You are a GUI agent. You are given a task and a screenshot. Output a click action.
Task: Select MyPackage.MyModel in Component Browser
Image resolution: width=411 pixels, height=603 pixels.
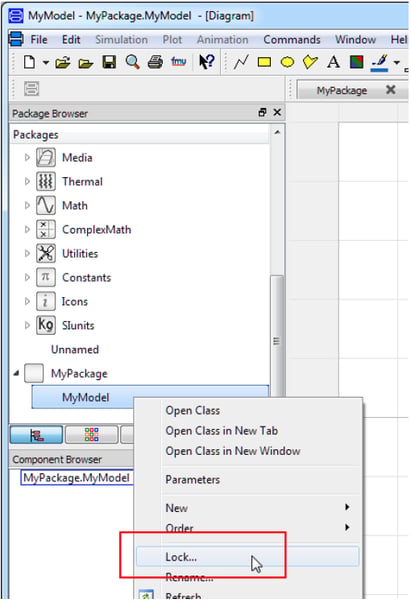click(76, 478)
